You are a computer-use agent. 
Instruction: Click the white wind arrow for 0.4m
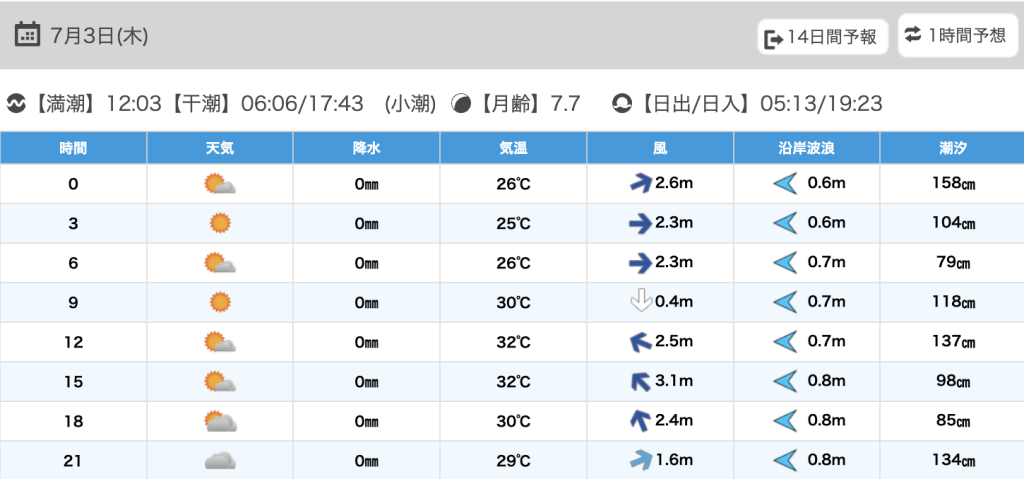click(x=639, y=301)
